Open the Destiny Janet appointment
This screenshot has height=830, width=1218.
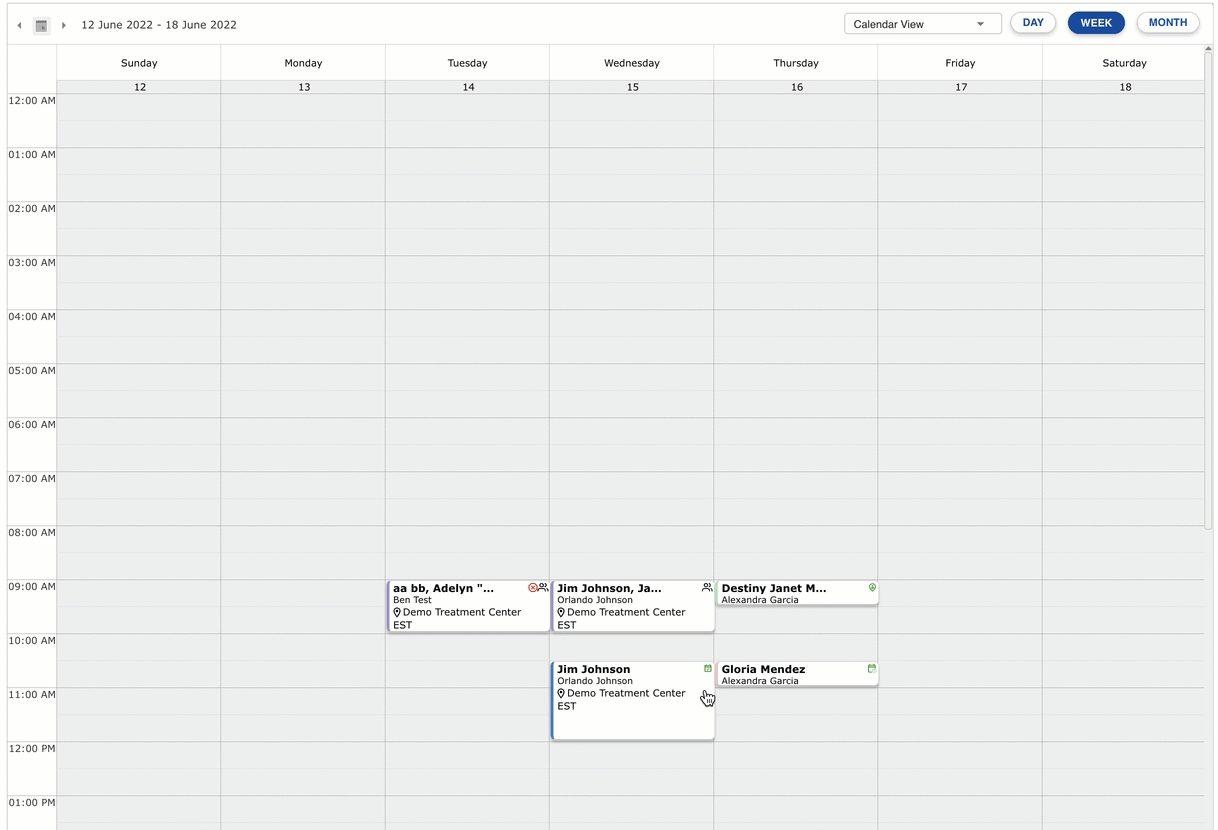click(790, 593)
